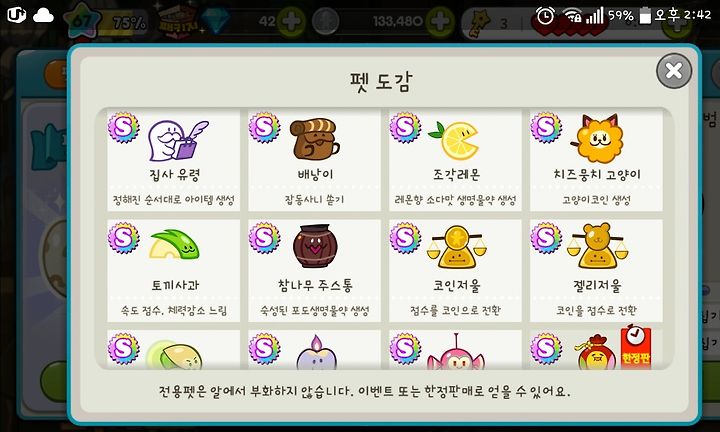
Task: Add coins with the plus button
Action: coord(440,21)
